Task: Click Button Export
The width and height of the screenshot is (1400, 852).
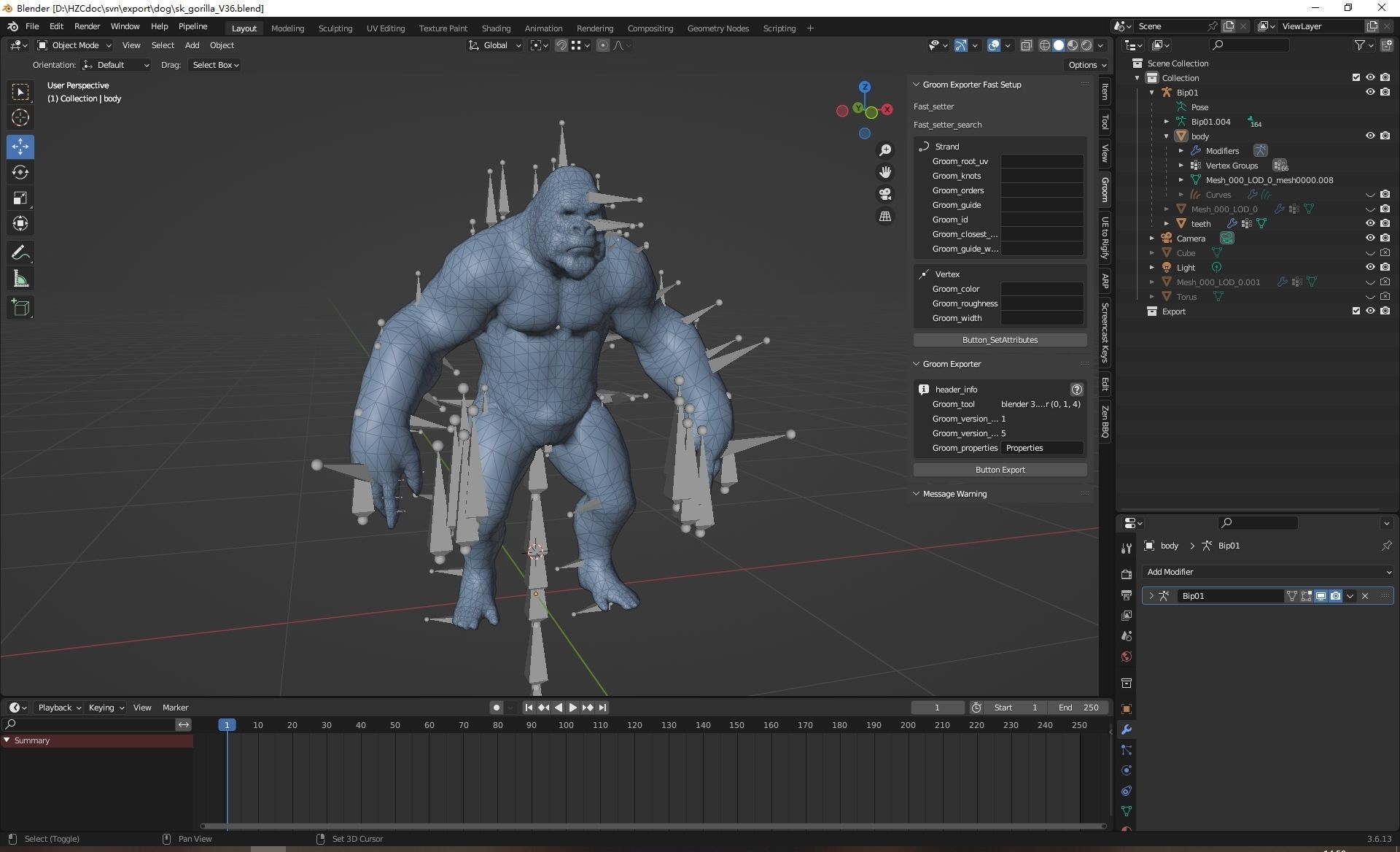Action: pyautogui.click(x=1000, y=470)
